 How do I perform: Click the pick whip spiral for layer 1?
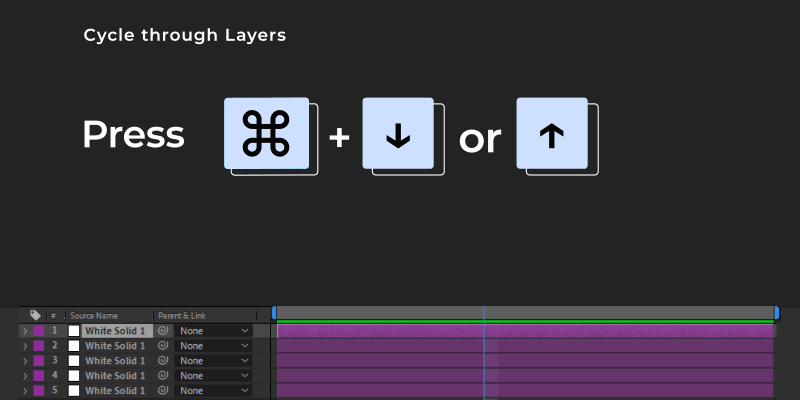click(163, 331)
